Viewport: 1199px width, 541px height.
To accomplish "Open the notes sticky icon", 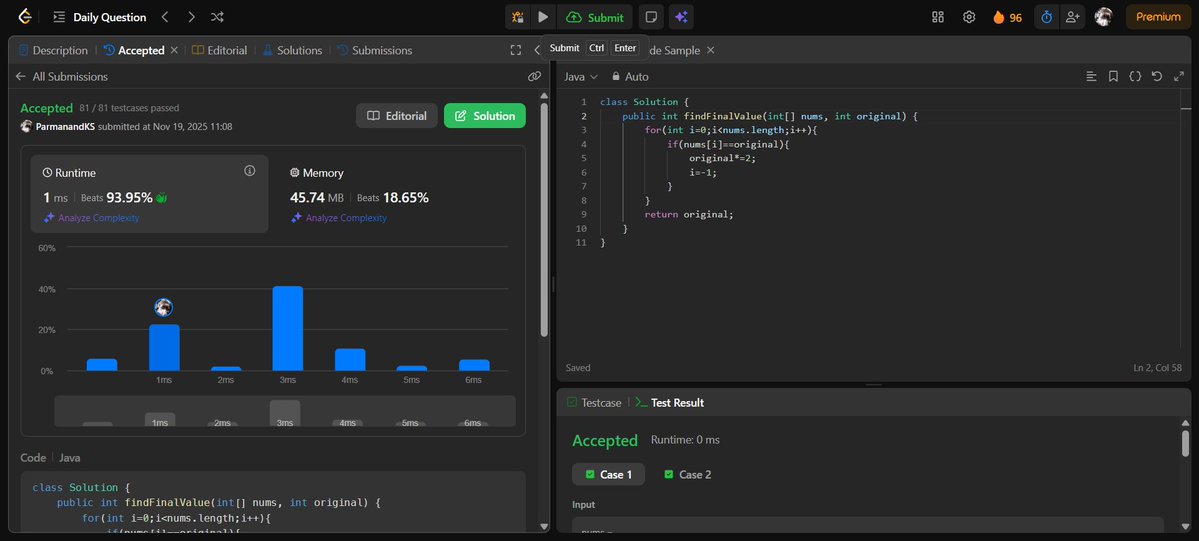I will tap(651, 17).
